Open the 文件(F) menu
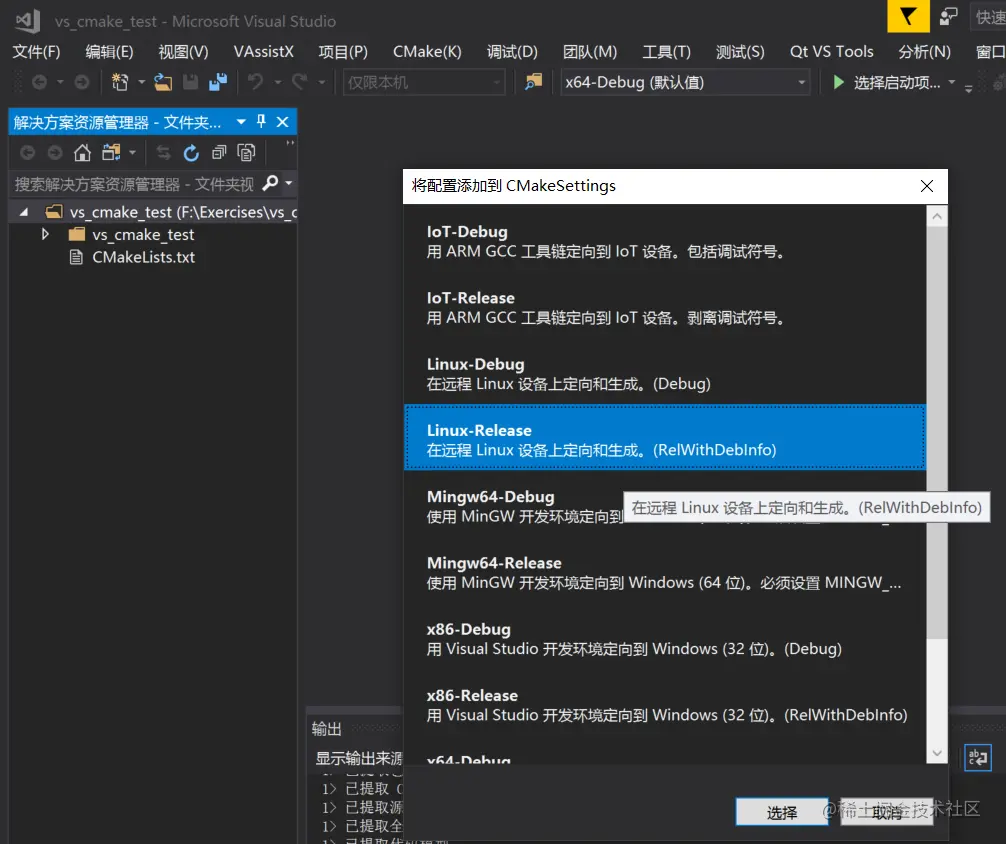The height and width of the screenshot is (844, 1006). tap(37, 51)
